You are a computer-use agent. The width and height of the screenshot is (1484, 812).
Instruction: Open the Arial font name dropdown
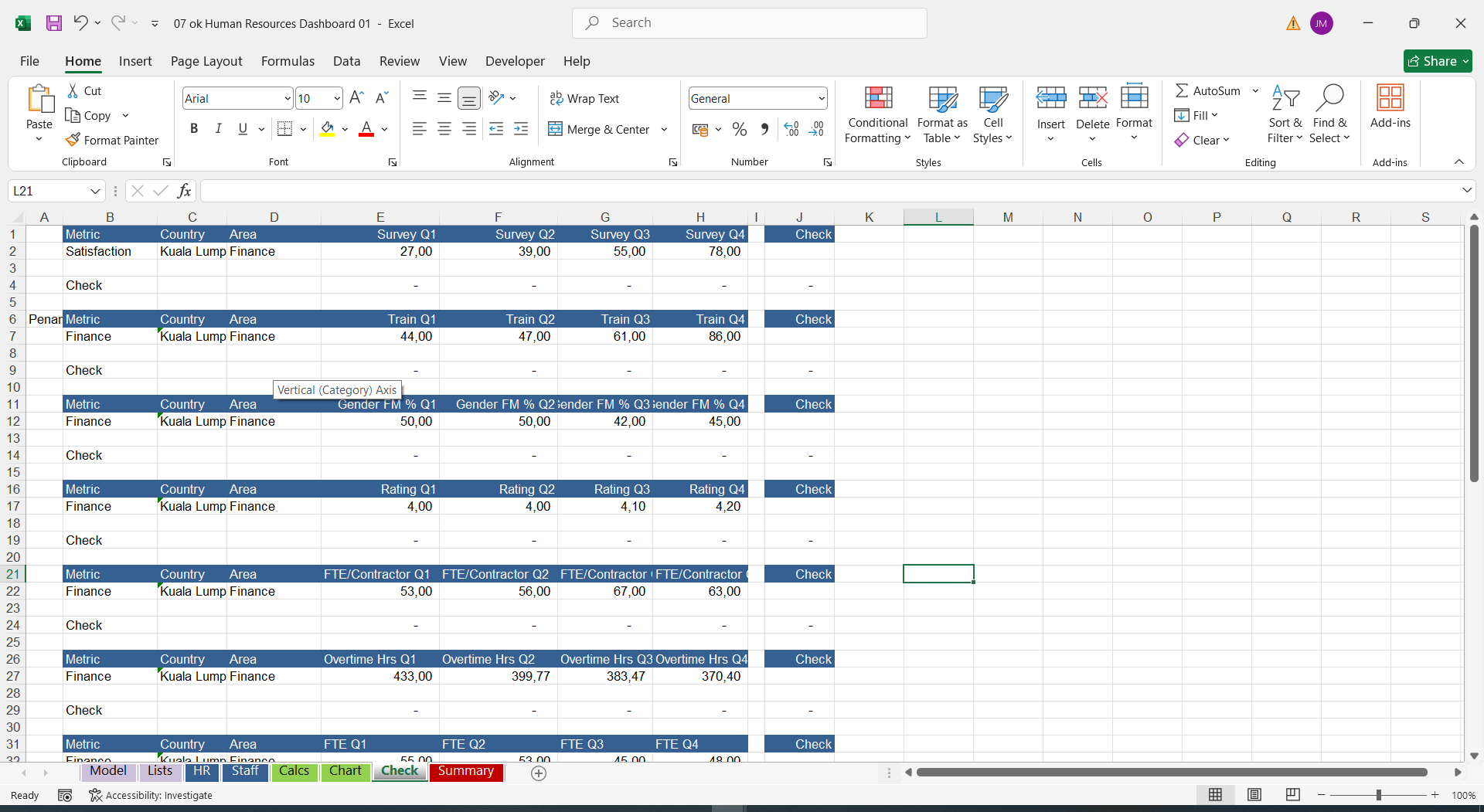point(288,98)
